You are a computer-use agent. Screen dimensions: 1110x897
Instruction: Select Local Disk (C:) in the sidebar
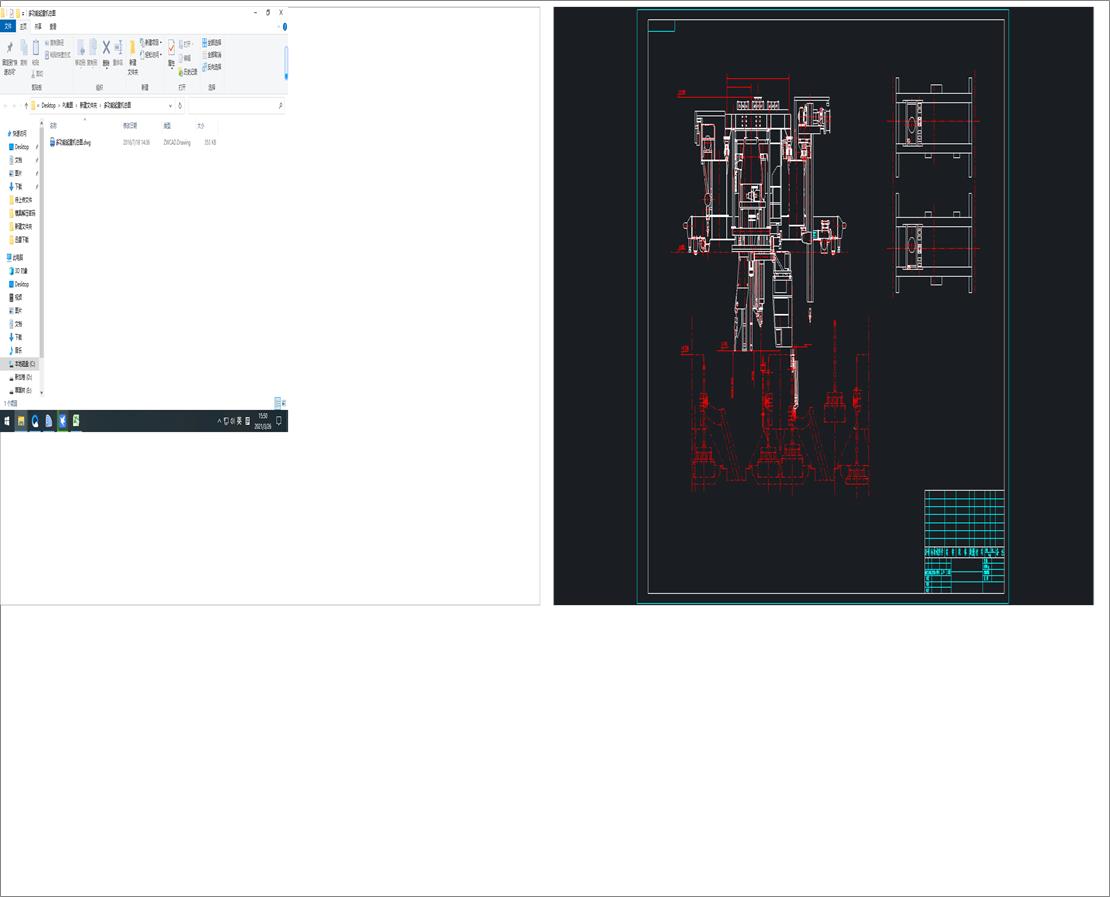click(21, 364)
